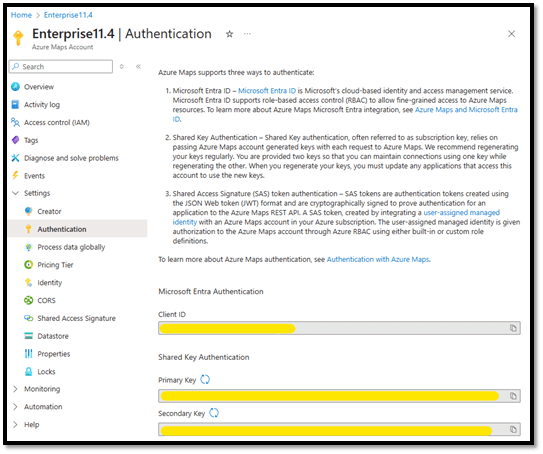Click the green CORS icon

29,301
